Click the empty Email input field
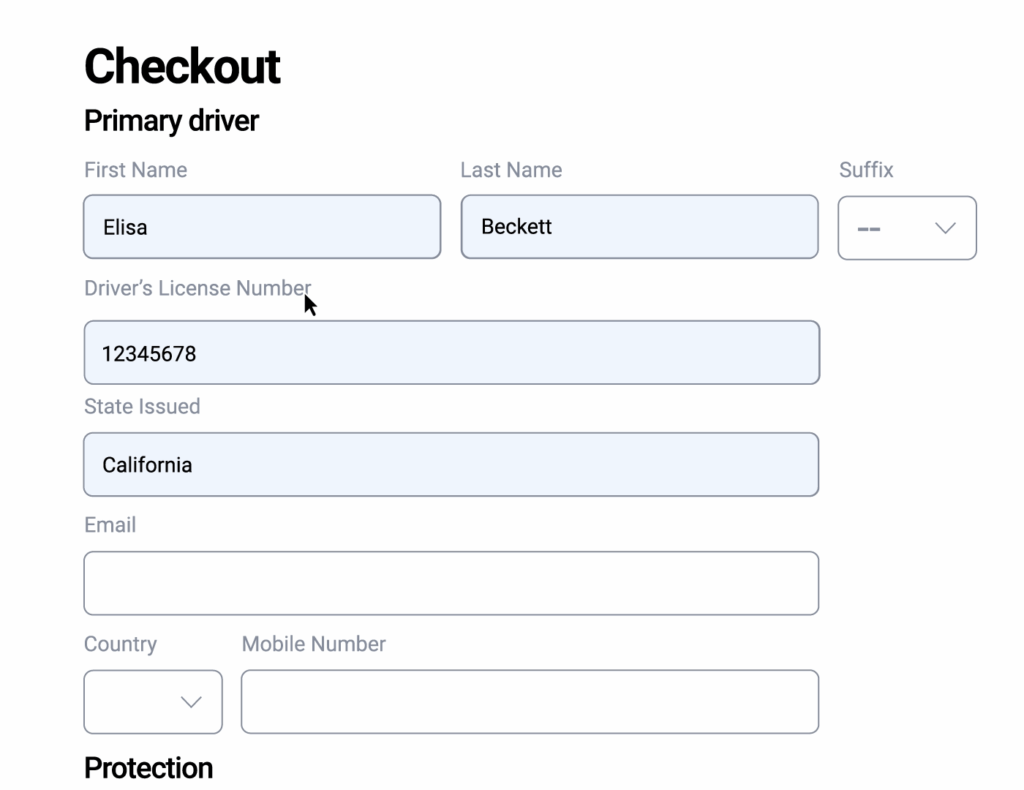This screenshot has height=790, width=1024. pyautogui.click(x=451, y=583)
